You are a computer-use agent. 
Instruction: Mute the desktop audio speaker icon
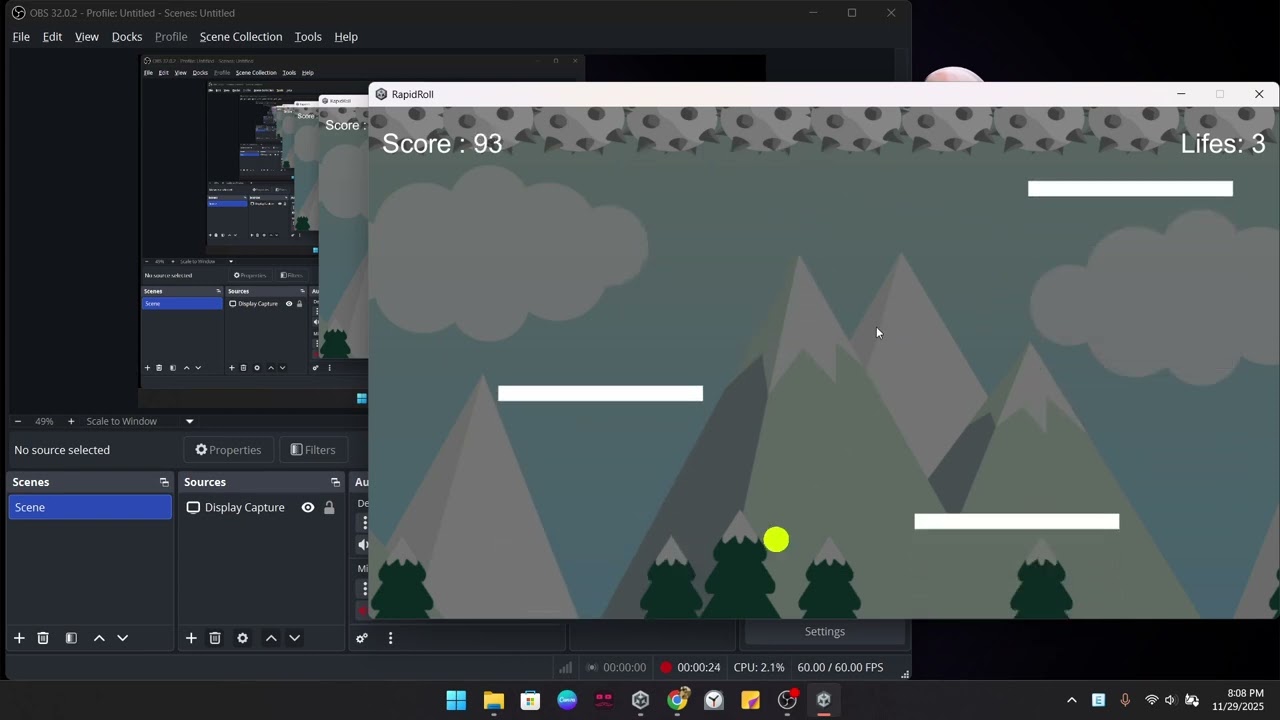pyautogui.click(x=362, y=544)
